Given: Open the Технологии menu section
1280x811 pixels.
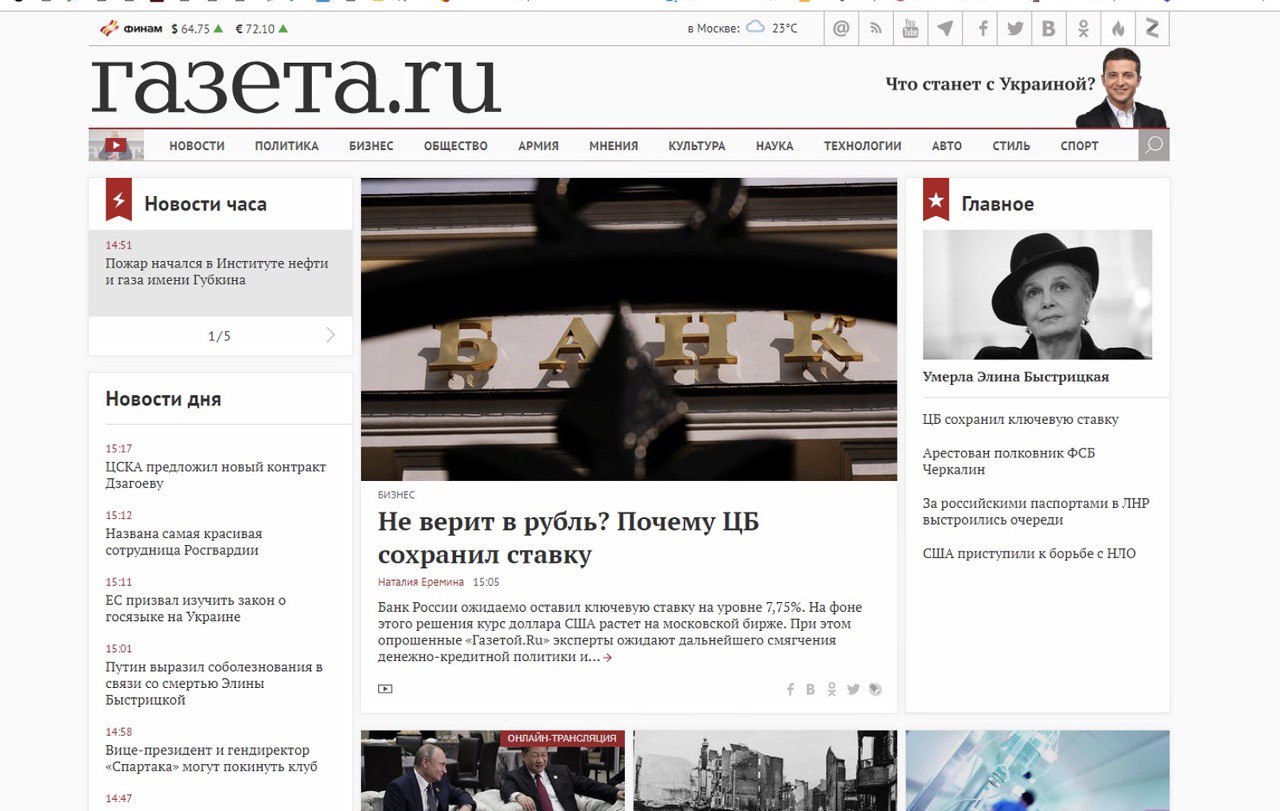Looking at the screenshot, I should tap(863, 146).
